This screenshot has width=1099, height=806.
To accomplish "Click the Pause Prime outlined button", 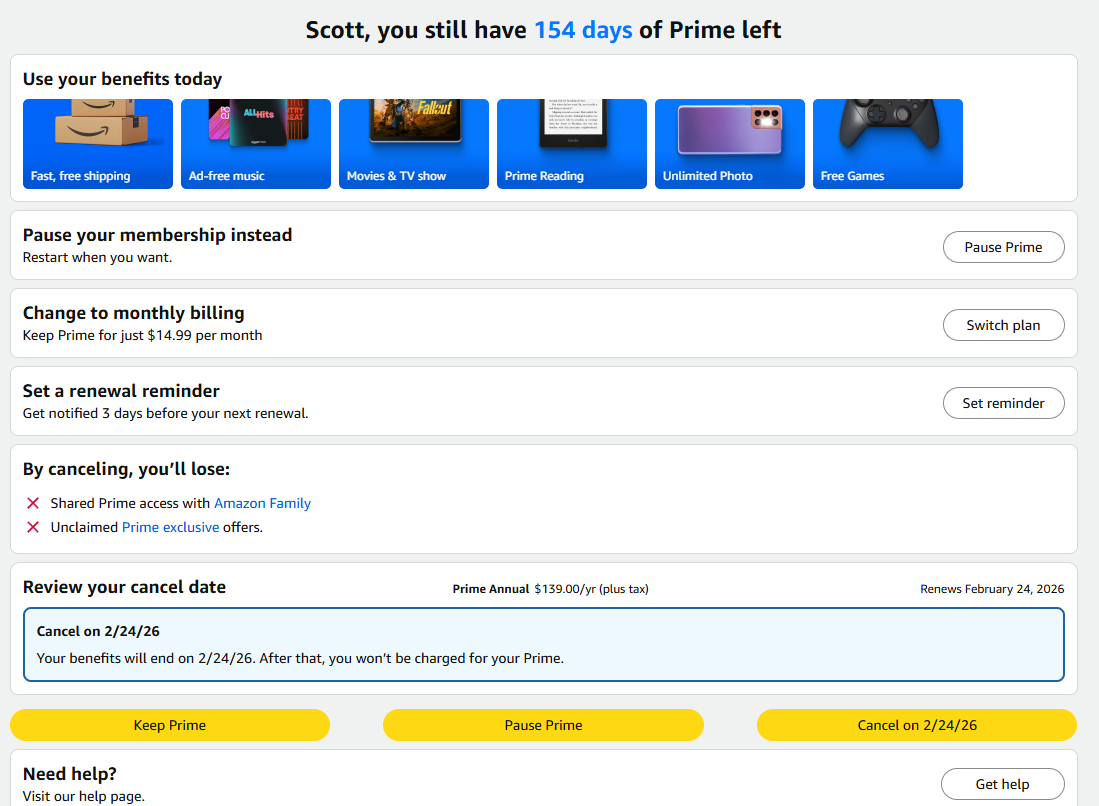I will [x=1003, y=247].
